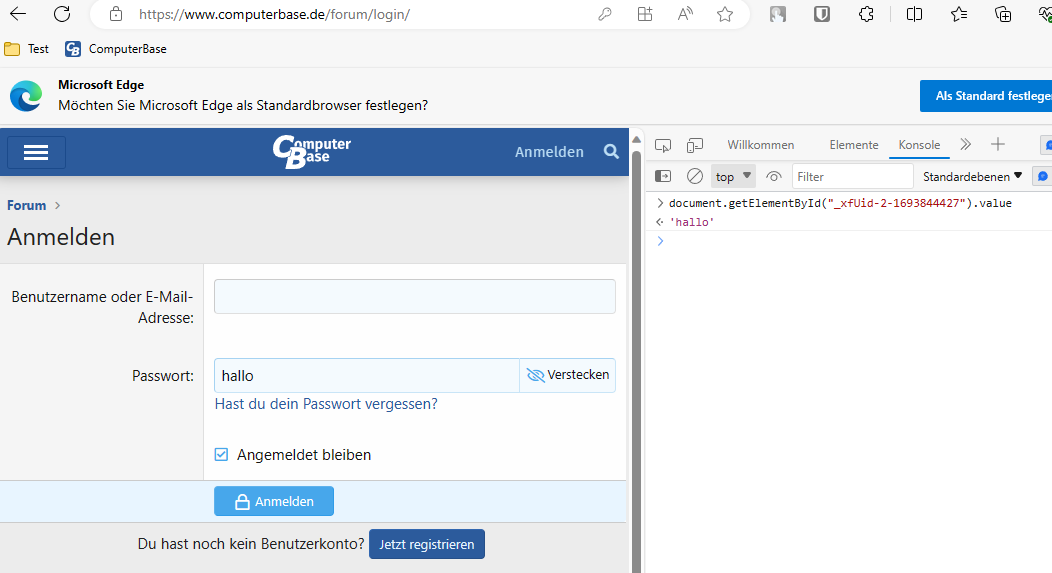Click the console Filter field

click(853, 176)
